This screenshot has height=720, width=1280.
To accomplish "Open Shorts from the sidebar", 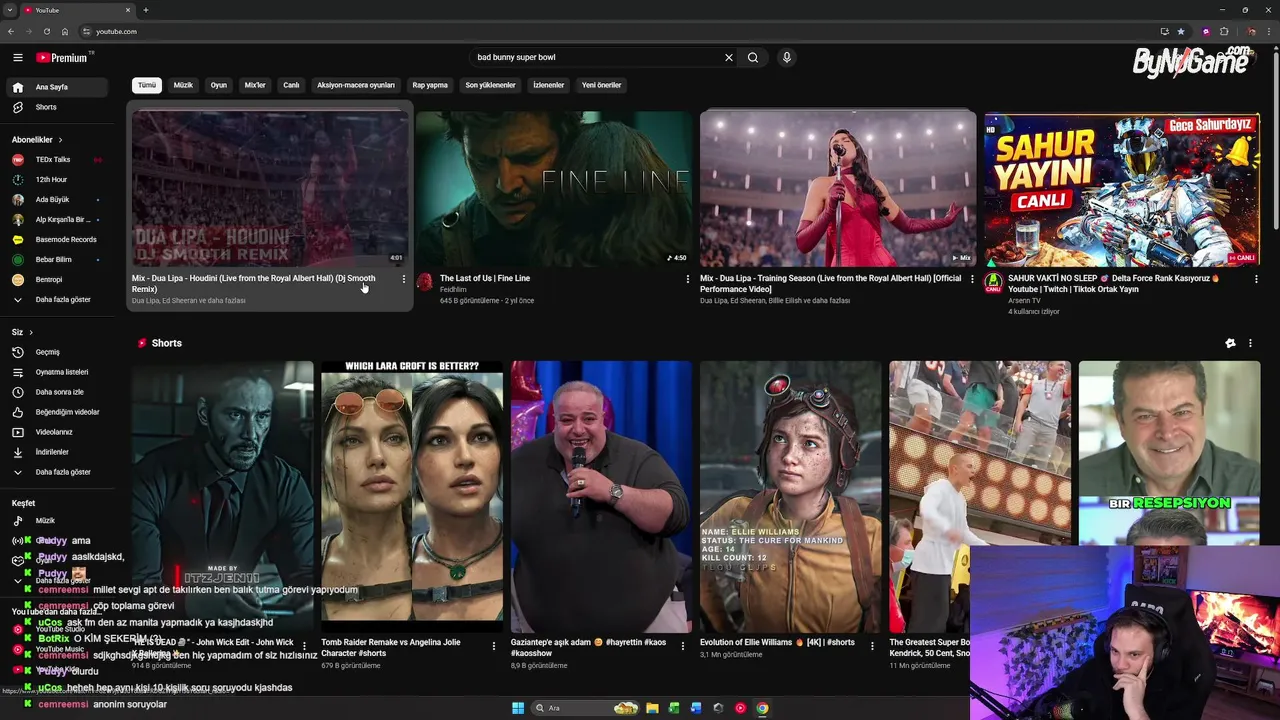I will 56,107.
